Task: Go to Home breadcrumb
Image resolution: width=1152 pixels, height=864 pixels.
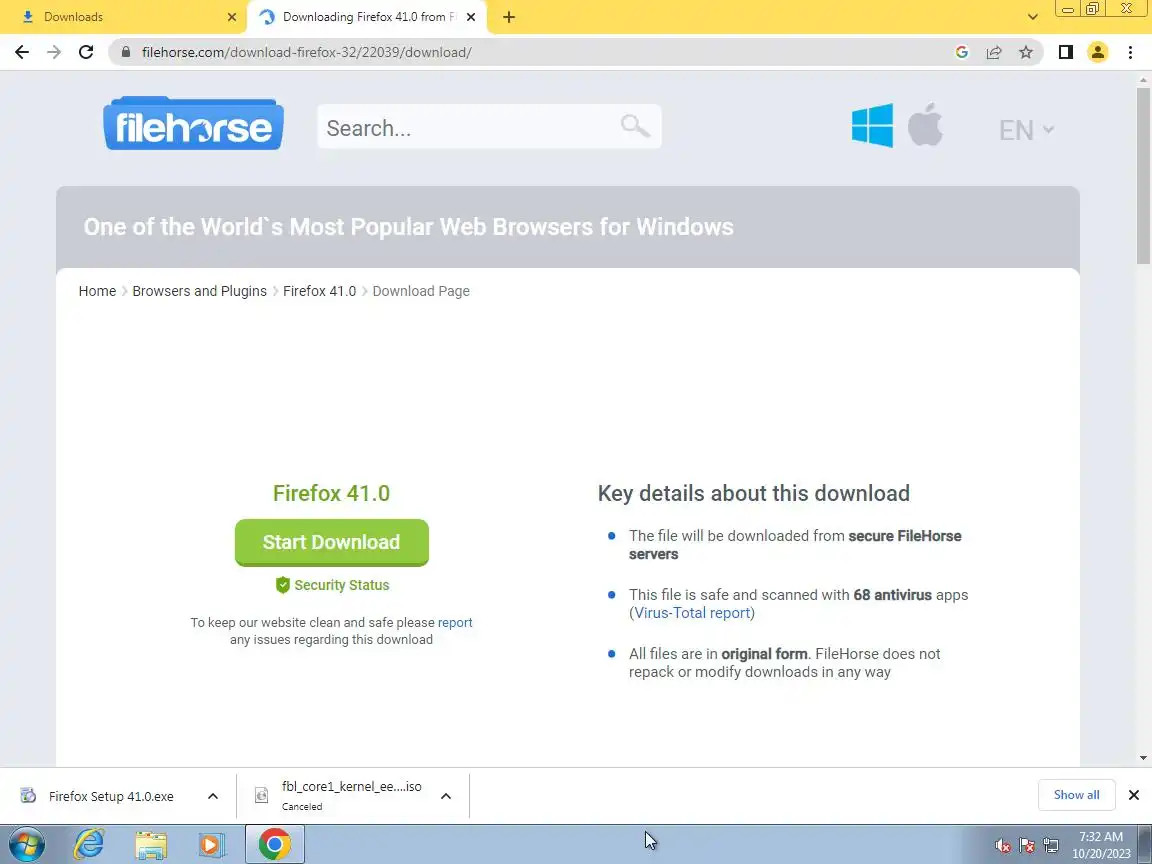Action: coord(97,291)
